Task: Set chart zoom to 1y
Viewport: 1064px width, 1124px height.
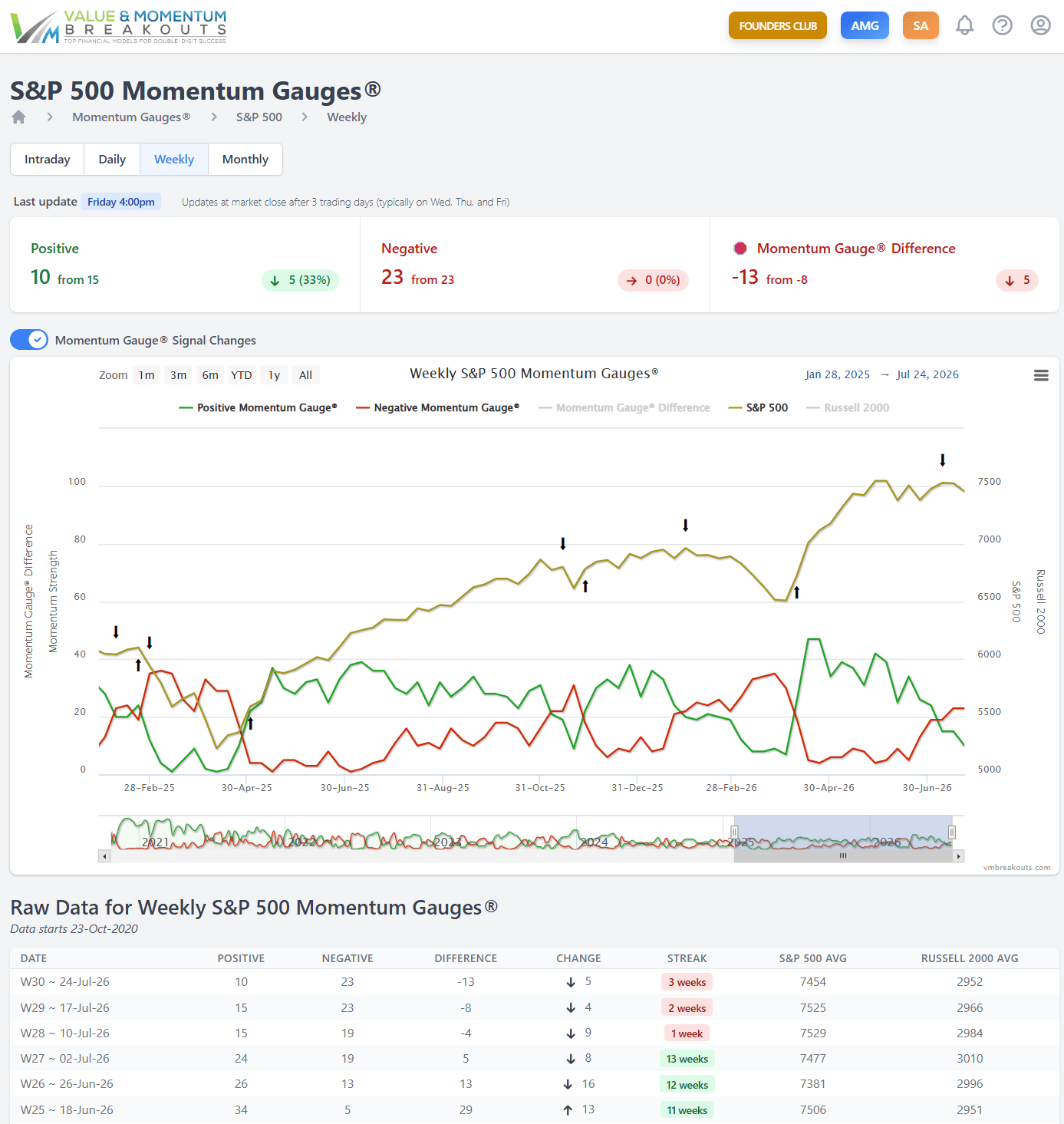Action: (274, 375)
